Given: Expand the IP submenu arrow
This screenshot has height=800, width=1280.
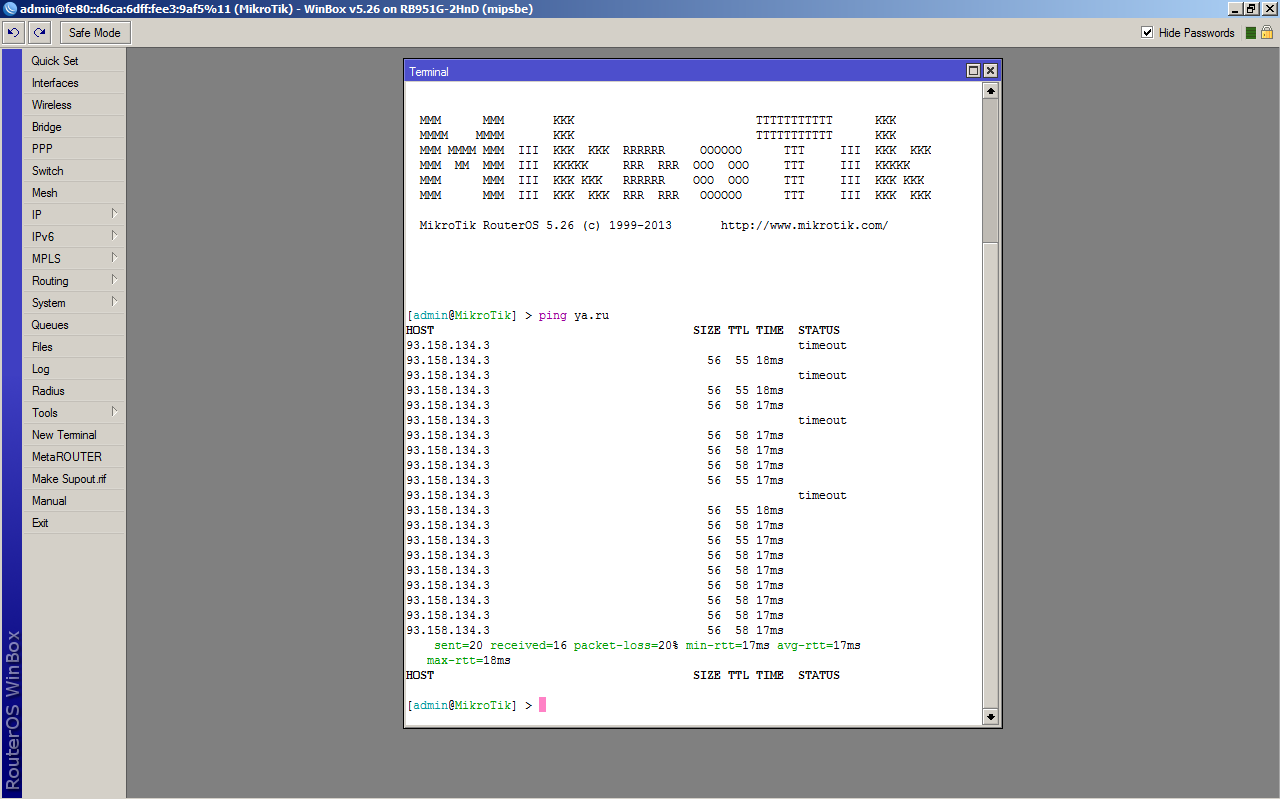Looking at the screenshot, I should coord(115,214).
